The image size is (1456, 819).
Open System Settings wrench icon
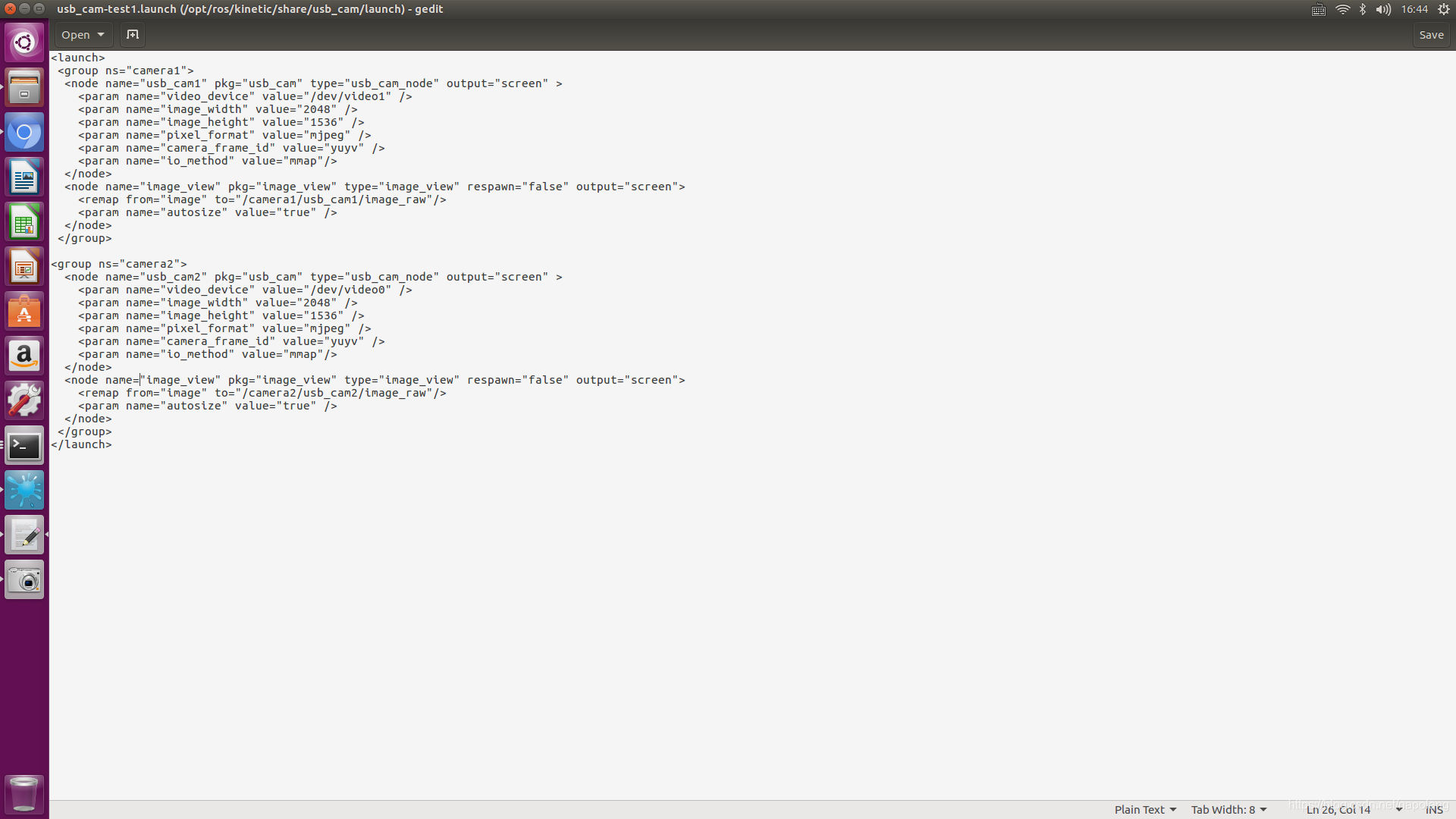click(x=24, y=400)
